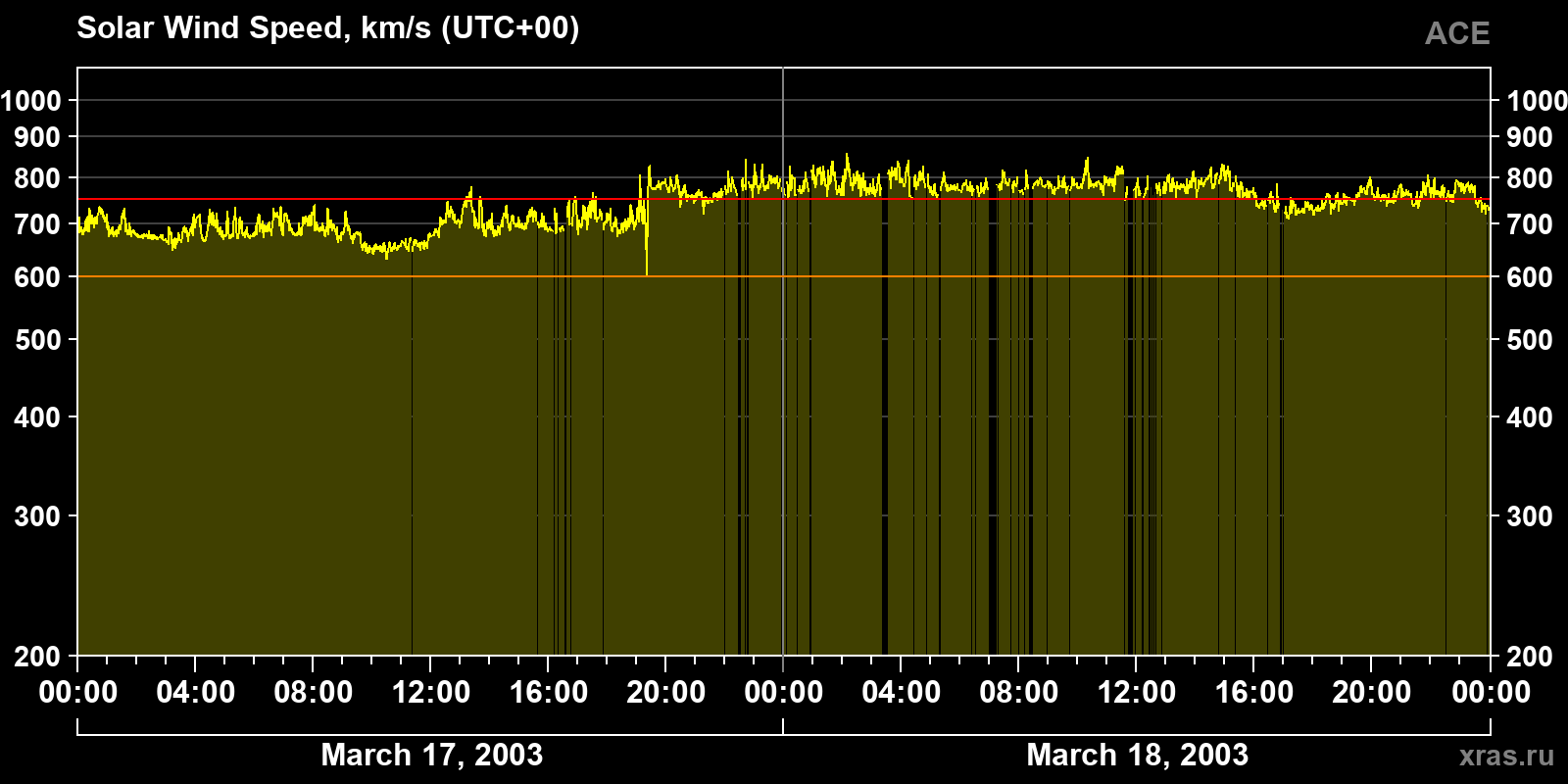Click the 04:00 time label under March 17

196,692
